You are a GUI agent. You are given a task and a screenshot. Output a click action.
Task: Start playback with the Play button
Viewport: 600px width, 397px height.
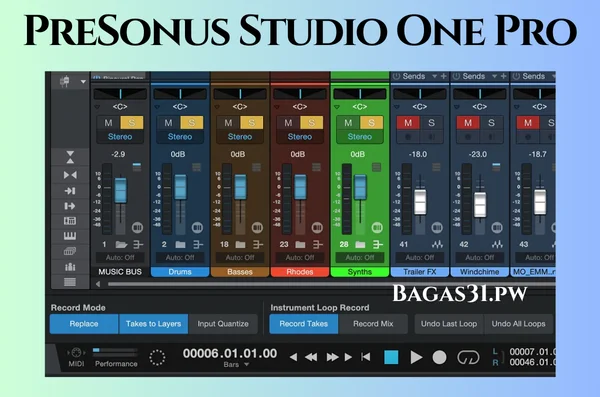click(x=416, y=357)
